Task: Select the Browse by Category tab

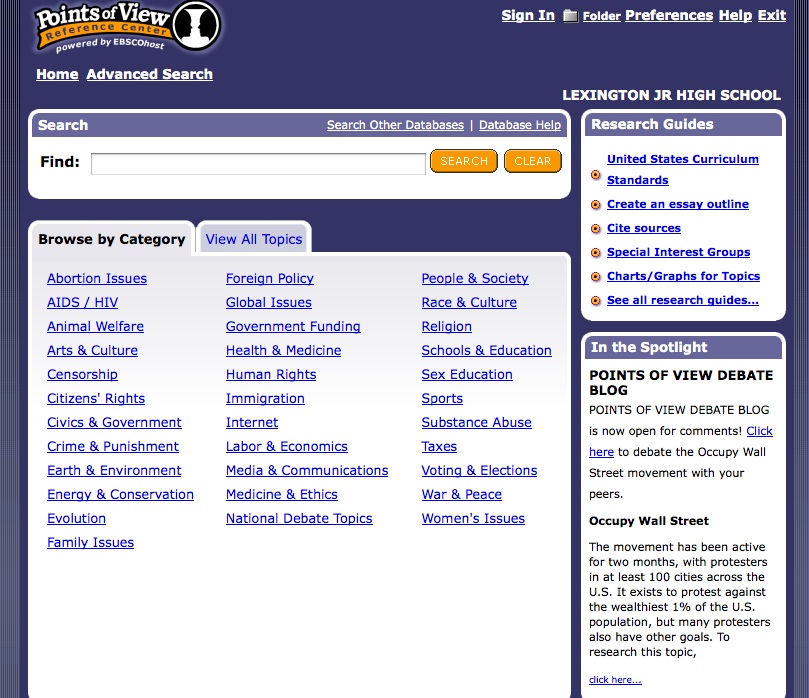Action: tap(111, 239)
